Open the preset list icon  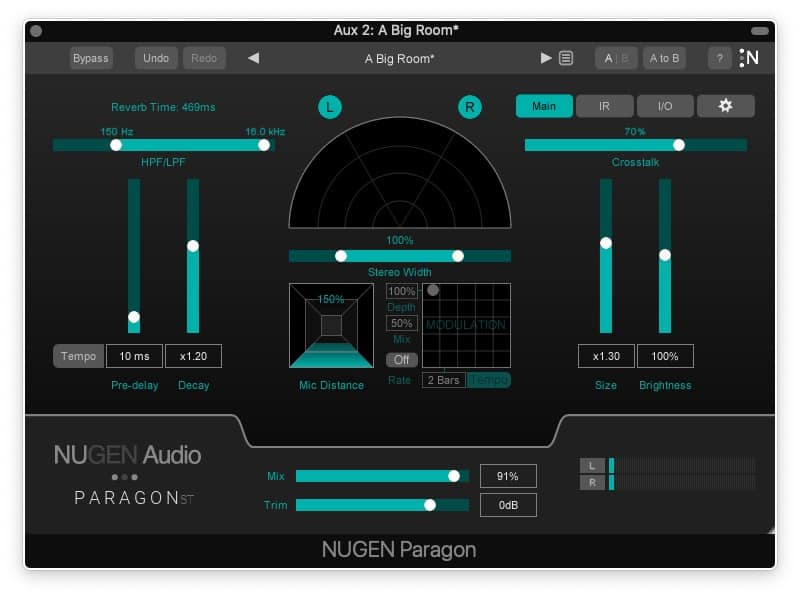(566, 58)
